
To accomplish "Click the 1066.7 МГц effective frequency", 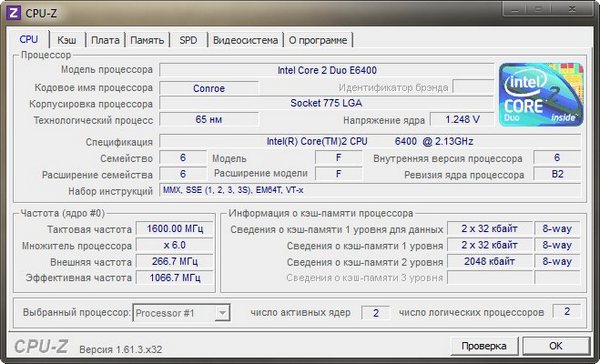I will click(175, 277).
